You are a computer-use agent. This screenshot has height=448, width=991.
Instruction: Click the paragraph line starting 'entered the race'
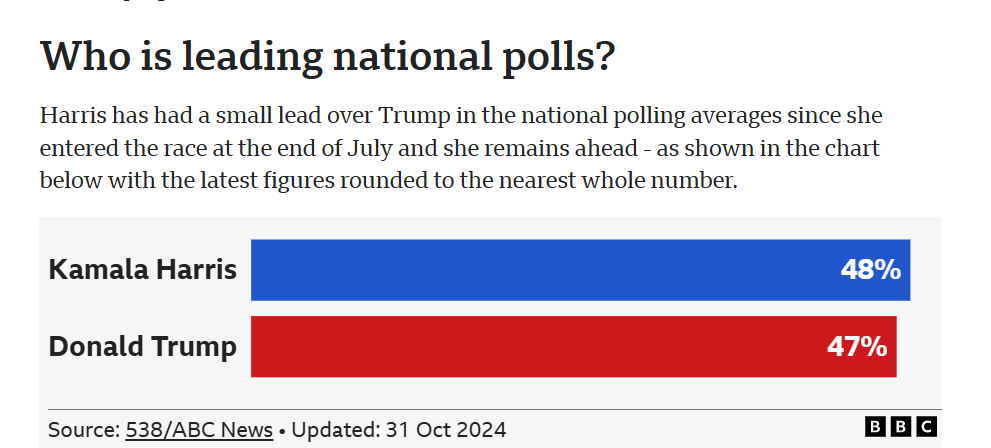click(x=460, y=148)
